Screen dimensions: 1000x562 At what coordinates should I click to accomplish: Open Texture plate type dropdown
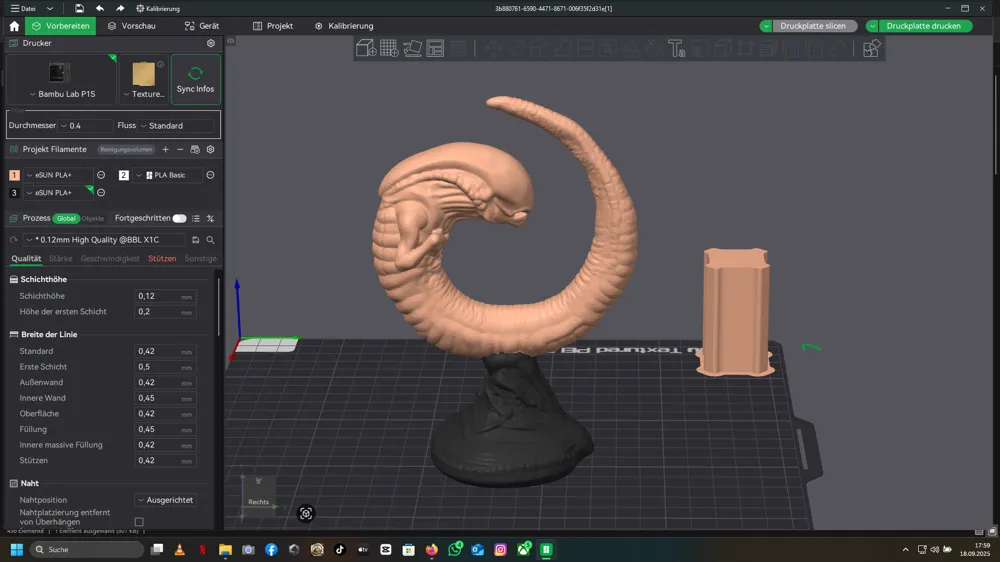click(x=143, y=94)
